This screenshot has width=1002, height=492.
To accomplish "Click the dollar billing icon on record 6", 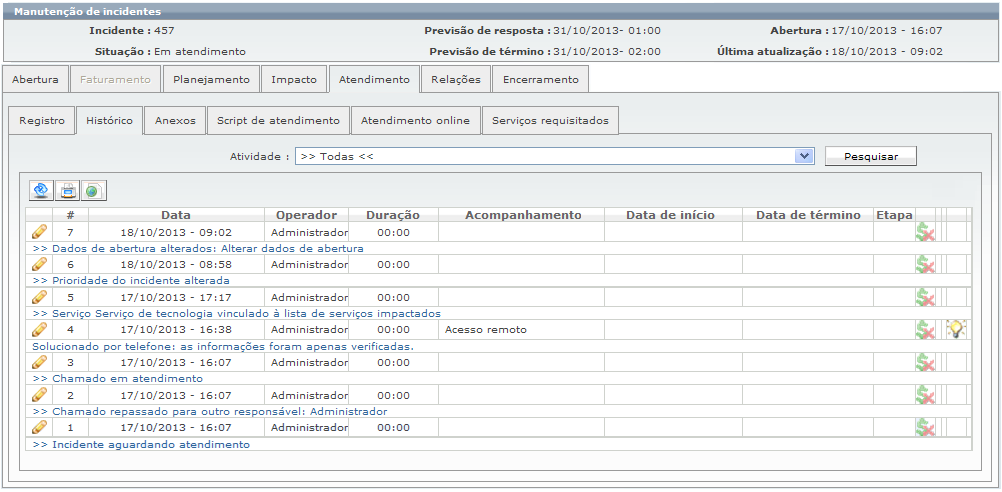I will coord(924,264).
